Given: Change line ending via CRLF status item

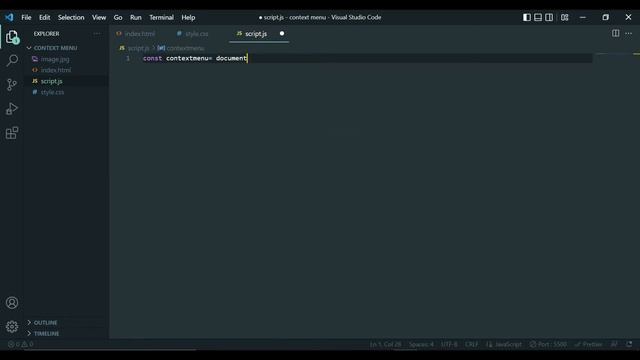Looking at the screenshot, I should pos(471,344).
